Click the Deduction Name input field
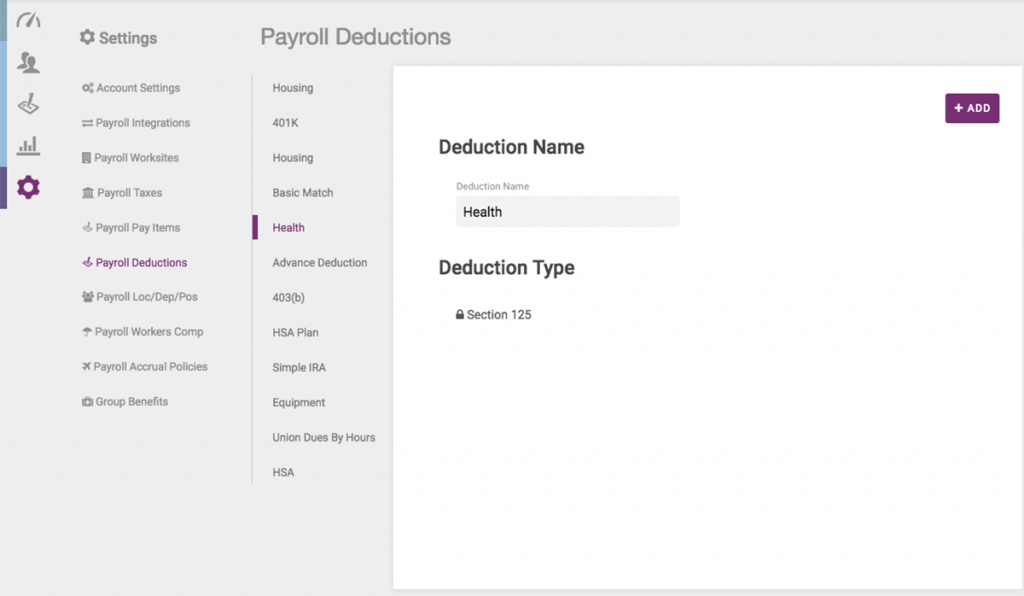Screen dimensions: 1024x596 (x=568, y=212)
